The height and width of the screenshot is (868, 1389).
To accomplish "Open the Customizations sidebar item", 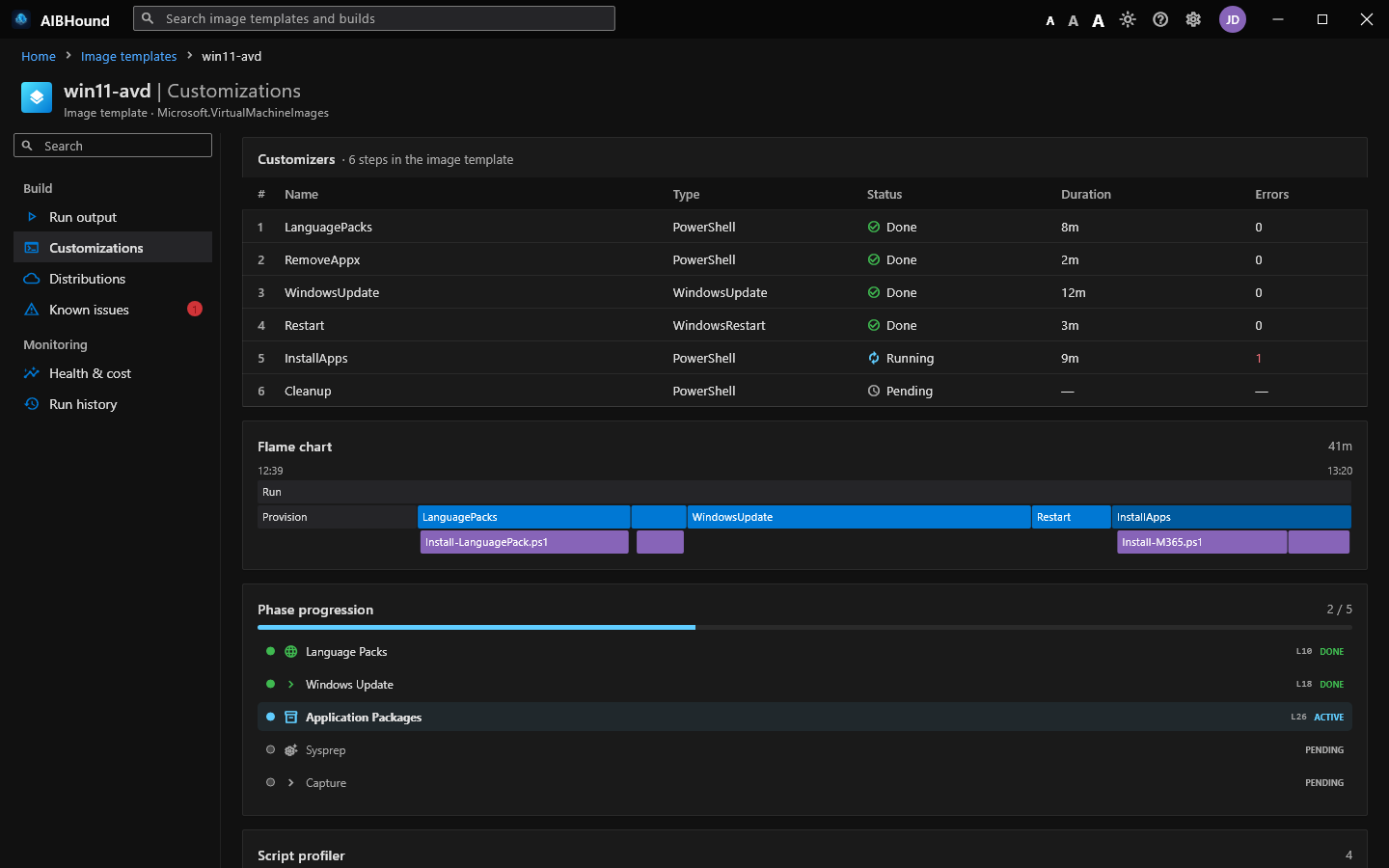I will (x=113, y=247).
